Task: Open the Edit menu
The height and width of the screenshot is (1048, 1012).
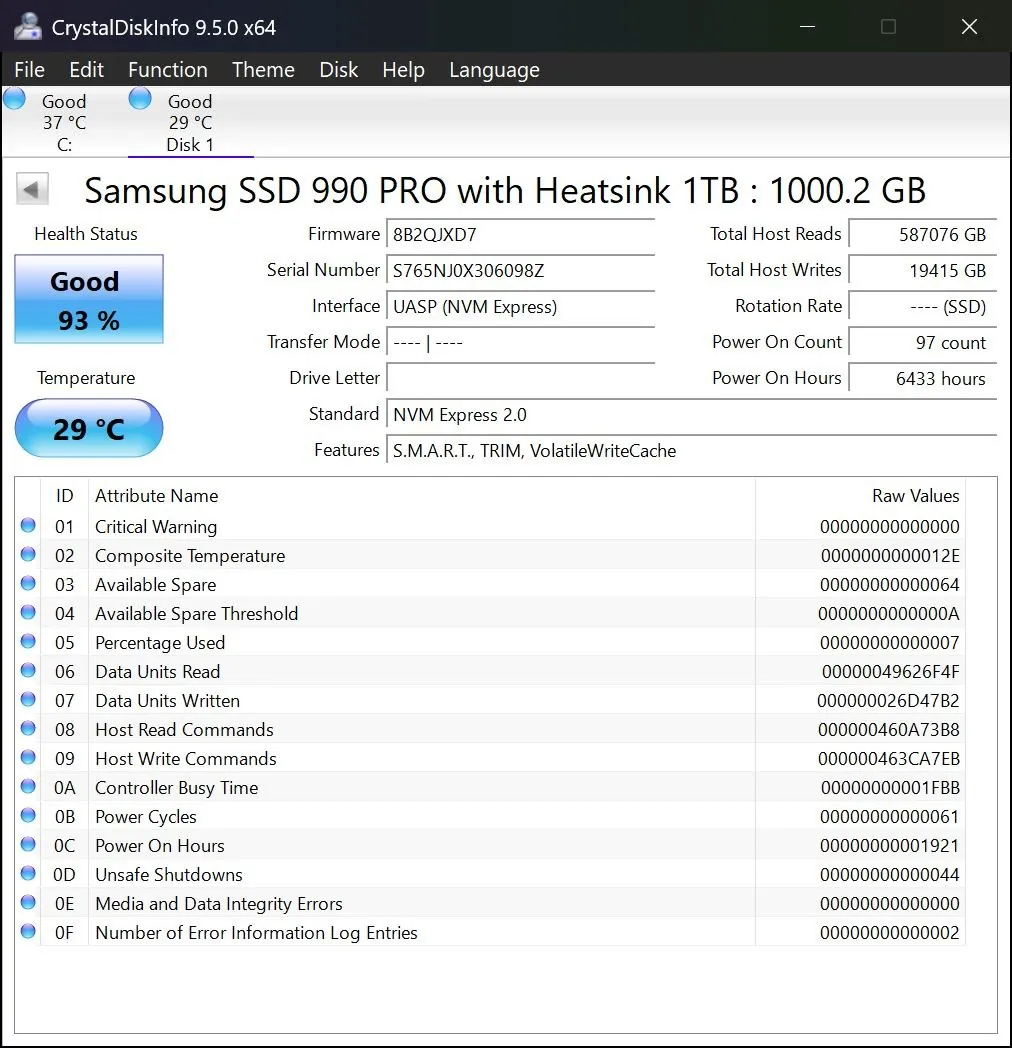Action: tap(86, 70)
